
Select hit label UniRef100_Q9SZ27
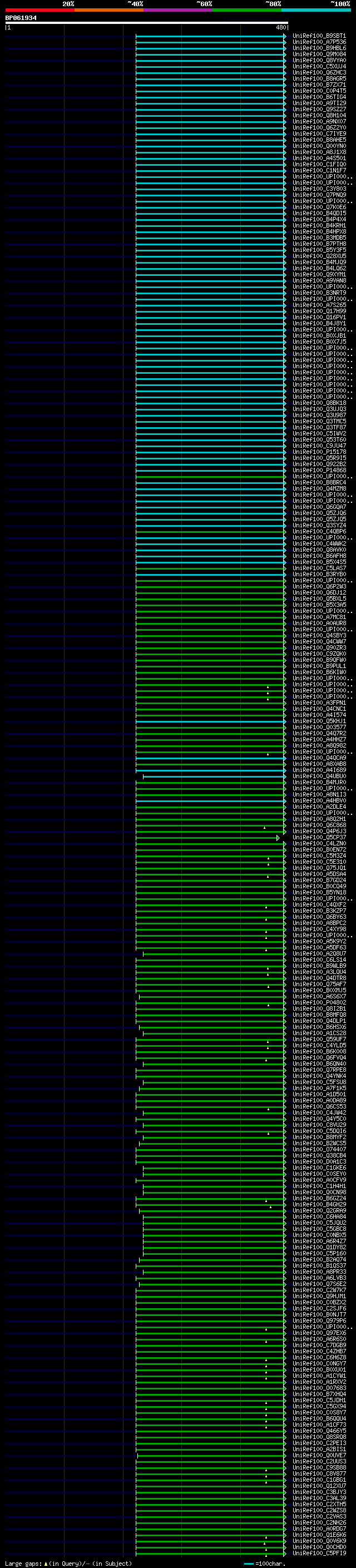coord(319,109)
